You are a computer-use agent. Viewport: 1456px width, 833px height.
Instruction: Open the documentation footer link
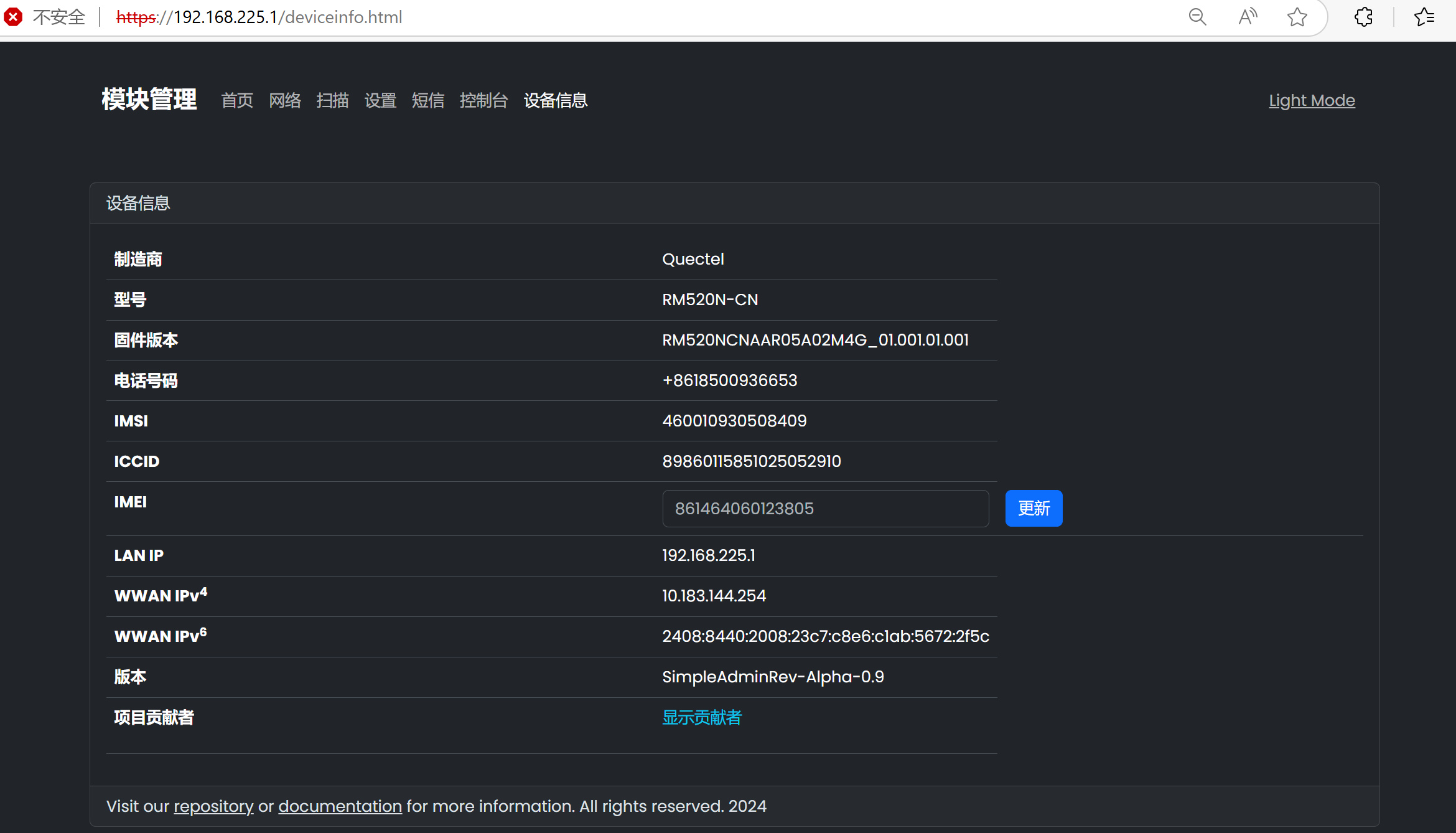pyautogui.click(x=340, y=806)
